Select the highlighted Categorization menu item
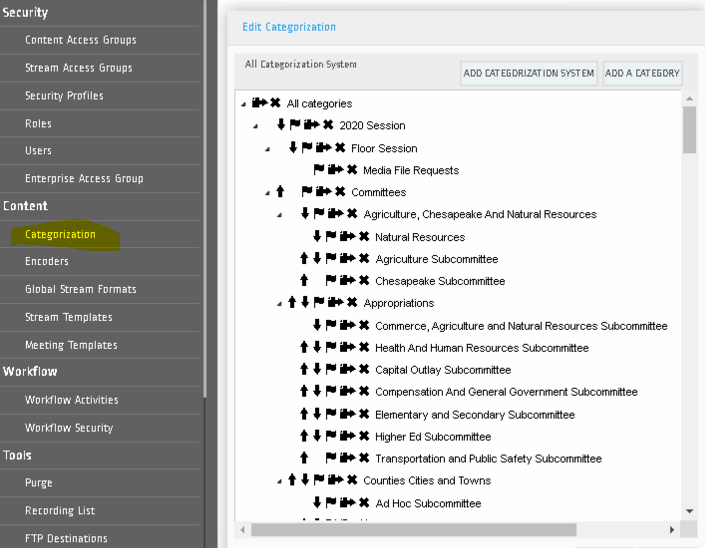 [x=60, y=234]
